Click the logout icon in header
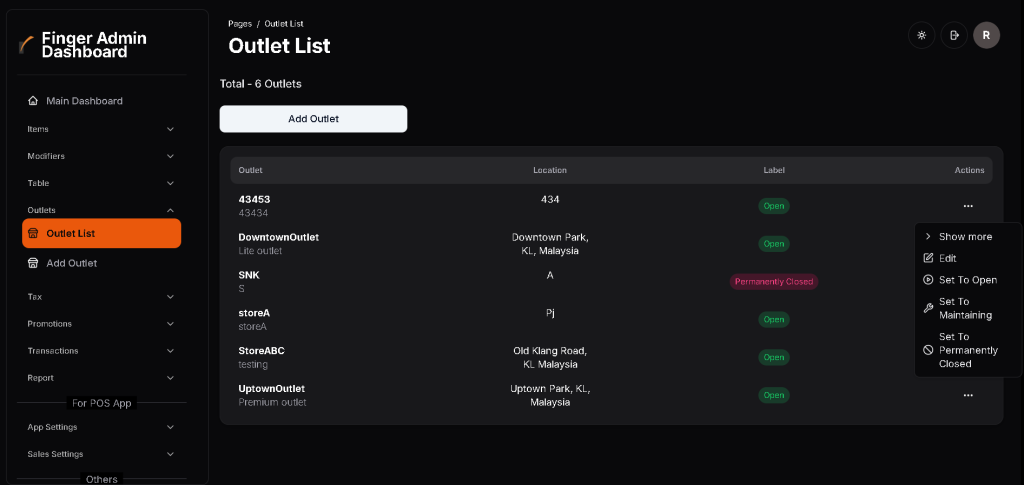1024x485 pixels. [x=954, y=35]
